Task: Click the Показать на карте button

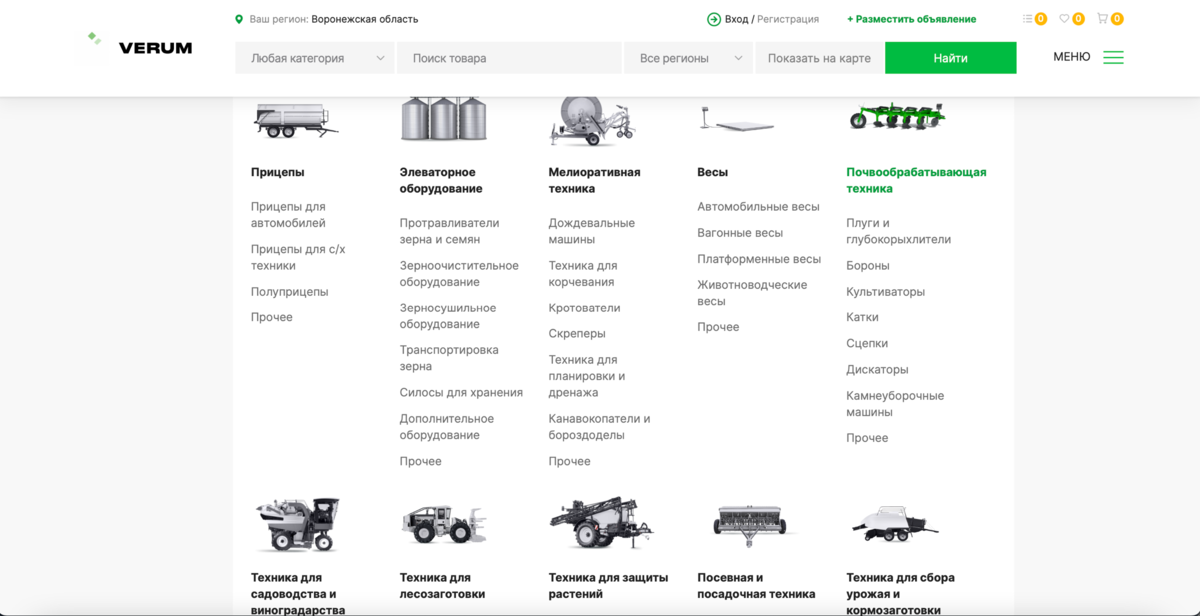Action: tap(819, 58)
